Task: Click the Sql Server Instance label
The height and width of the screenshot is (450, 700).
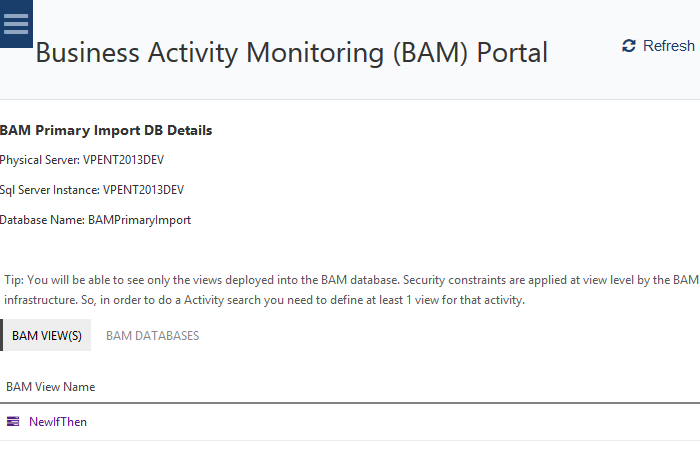Action: [49, 190]
